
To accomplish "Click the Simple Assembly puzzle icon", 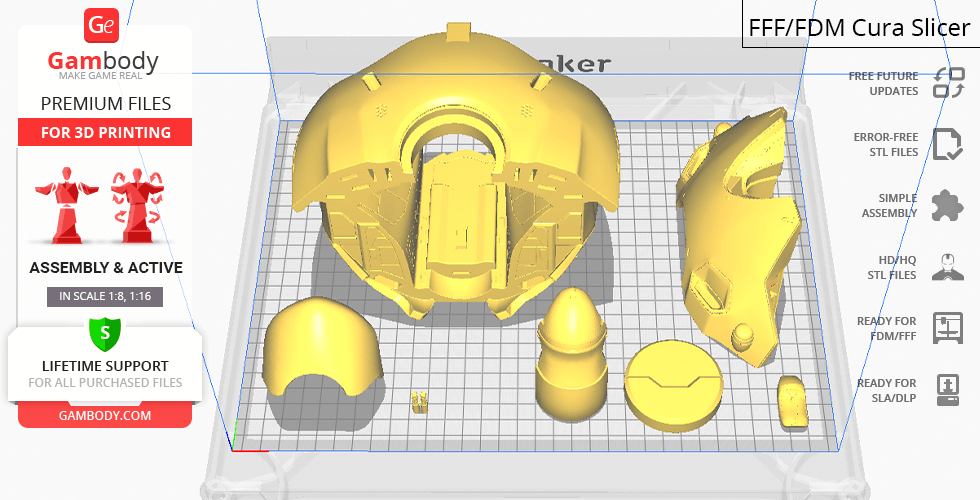I will [x=948, y=206].
